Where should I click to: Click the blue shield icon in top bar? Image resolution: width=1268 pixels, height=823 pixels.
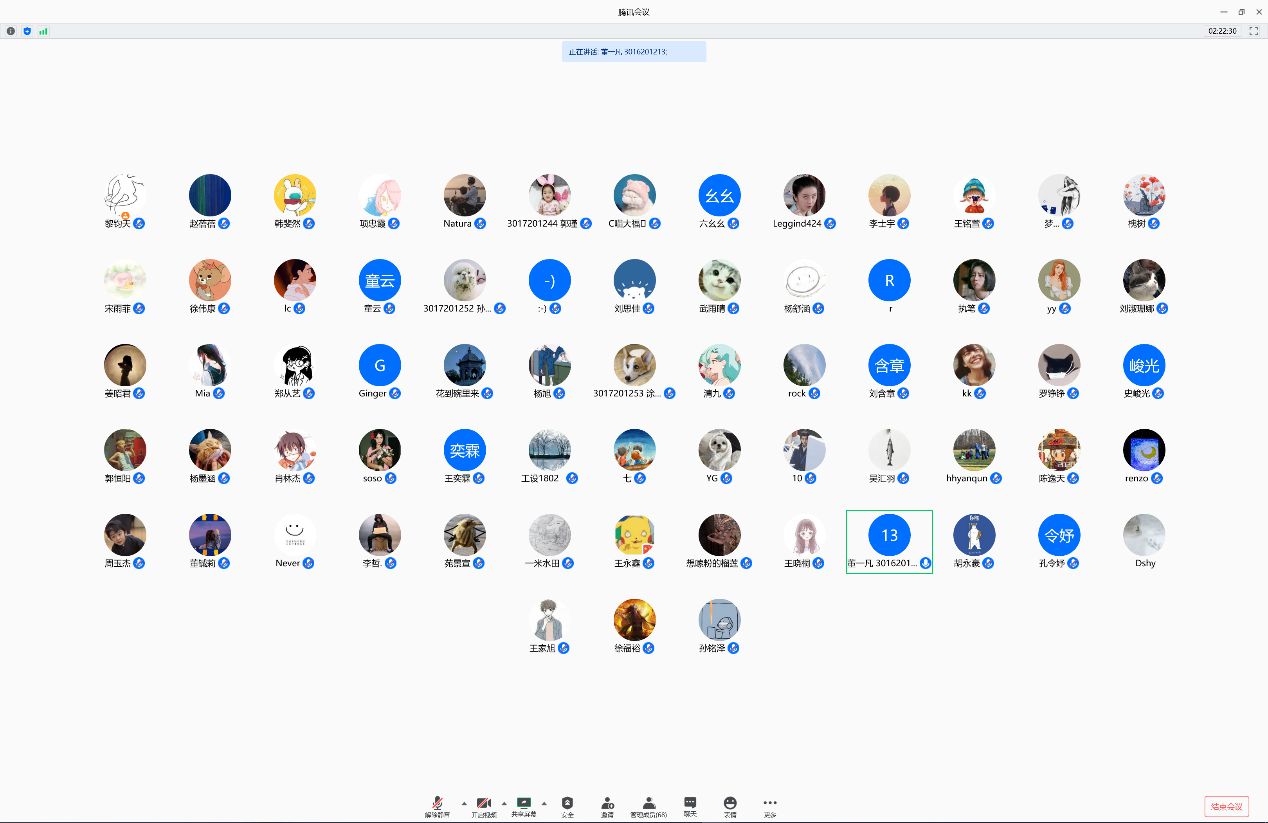[x=27, y=31]
